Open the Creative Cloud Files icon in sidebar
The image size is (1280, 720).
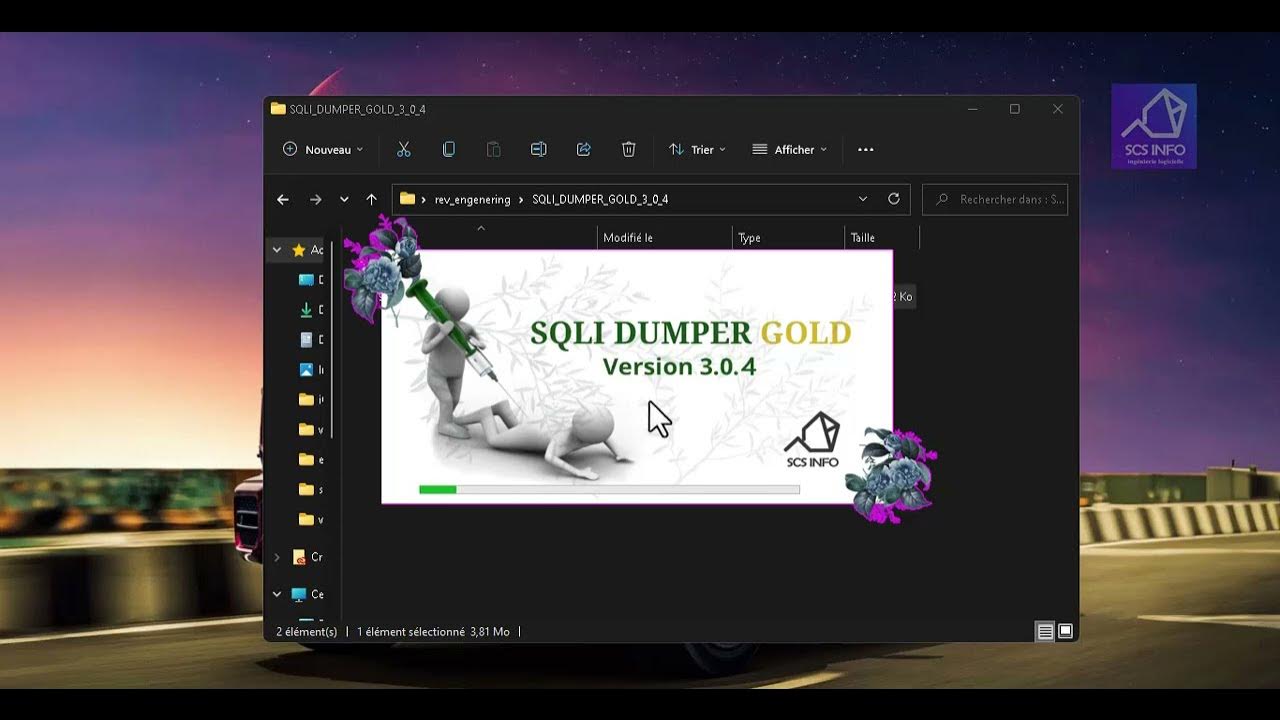tap(298, 557)
